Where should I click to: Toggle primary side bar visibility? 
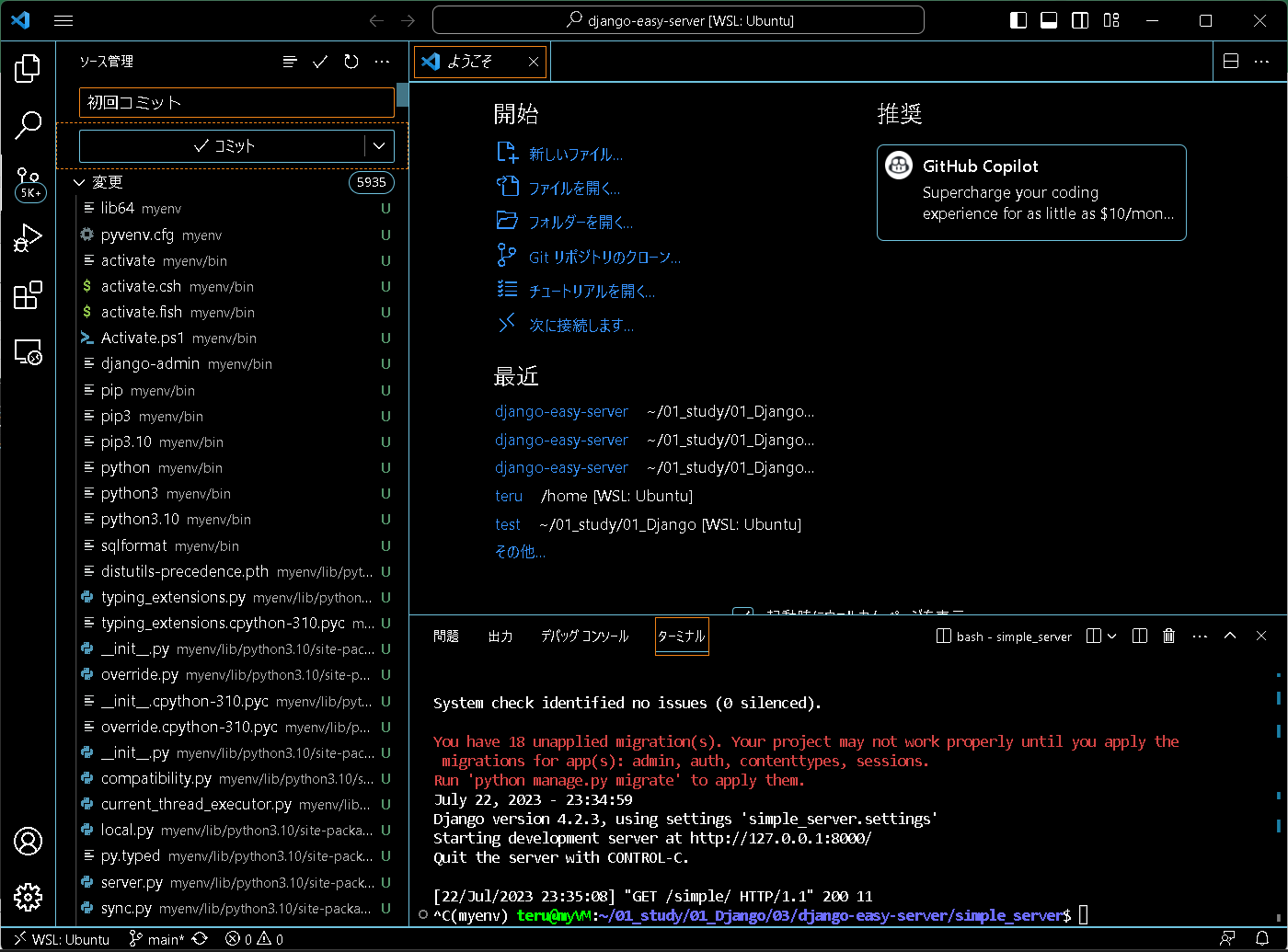coord(1018,20)
